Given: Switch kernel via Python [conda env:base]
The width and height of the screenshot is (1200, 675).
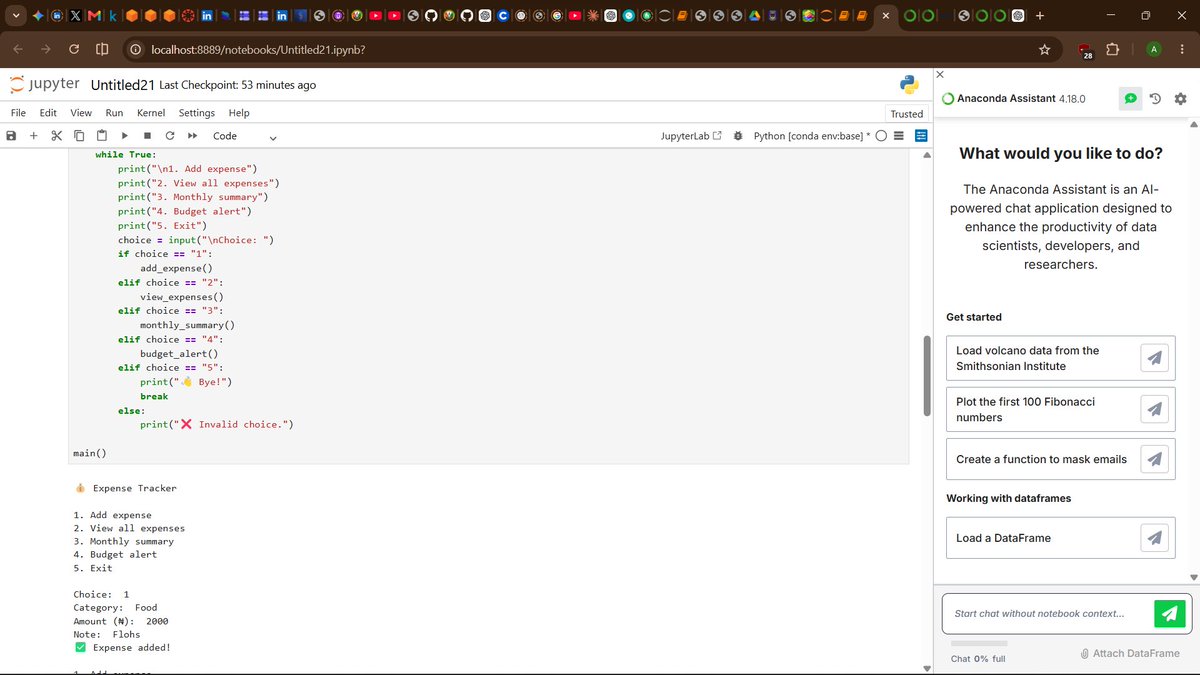Looking at the screenshot, I should [811, 136].
